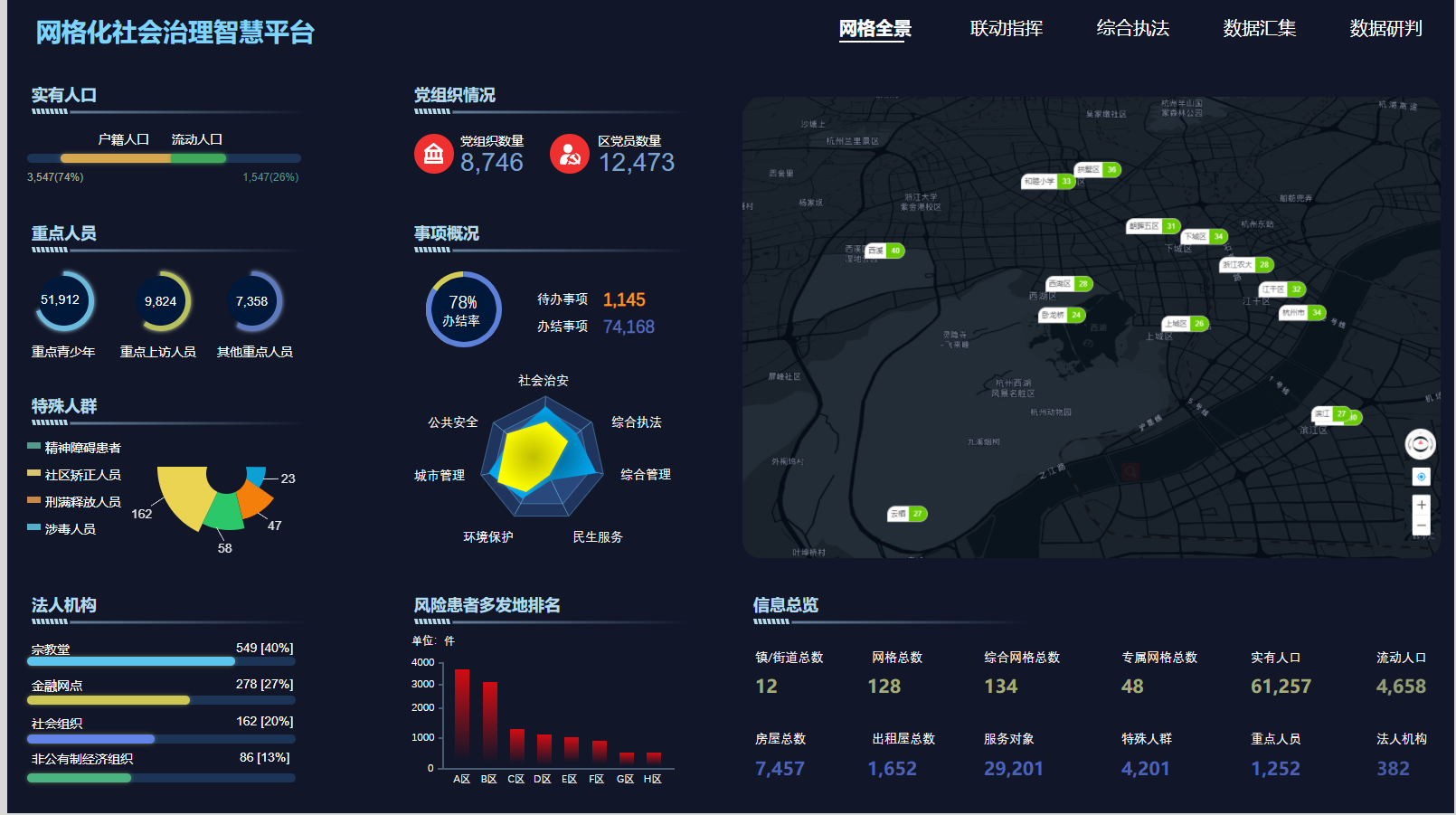Select the 下城区 34 map marker
This screenshot has width=1456, height=815.
click(1205, 236)
